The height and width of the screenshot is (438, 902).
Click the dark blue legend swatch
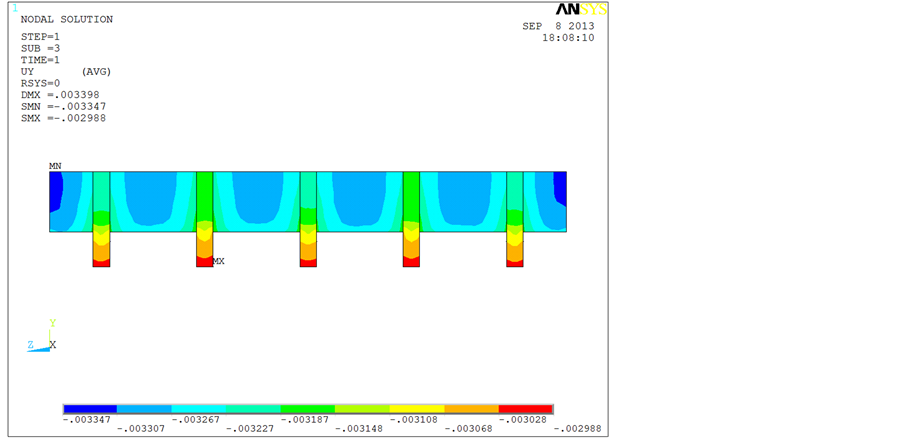point(90,409)
